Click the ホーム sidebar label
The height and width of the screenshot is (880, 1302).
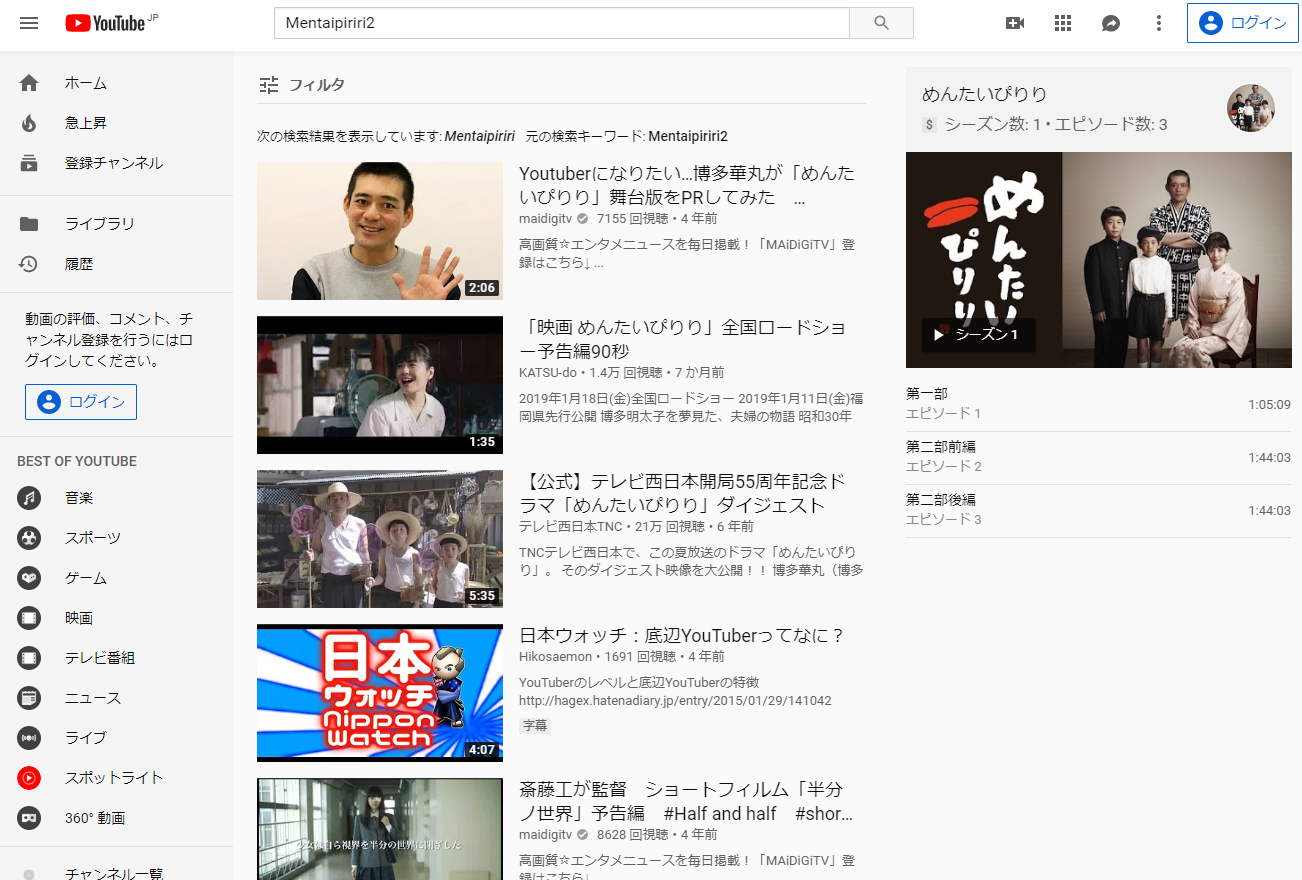(x=86, y=83)
